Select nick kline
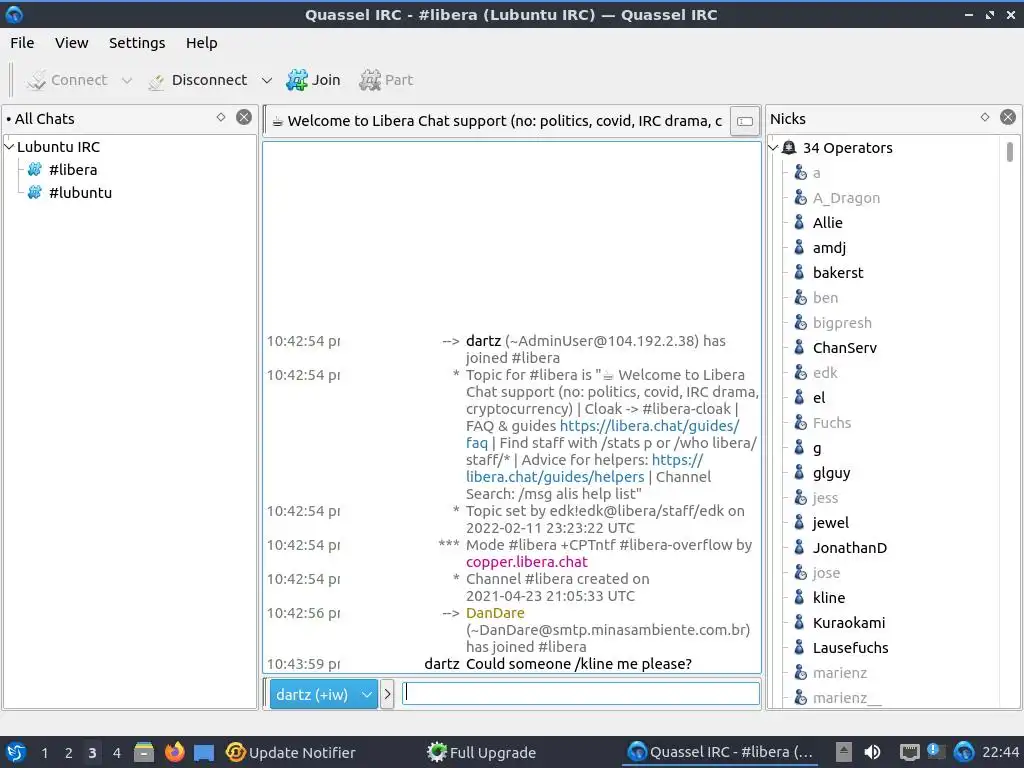The image size is (1024, 768). [x=829, y=598]
